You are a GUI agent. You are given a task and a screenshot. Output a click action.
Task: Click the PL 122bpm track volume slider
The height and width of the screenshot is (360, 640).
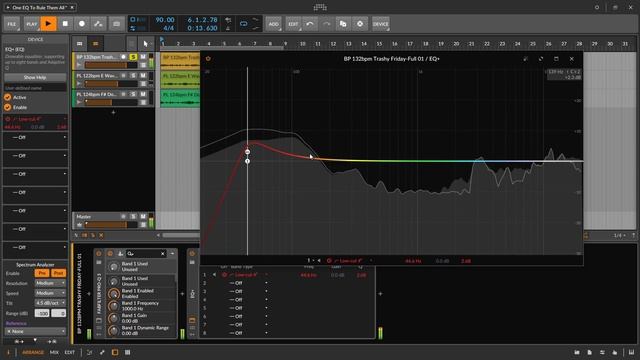click(111, 84)
